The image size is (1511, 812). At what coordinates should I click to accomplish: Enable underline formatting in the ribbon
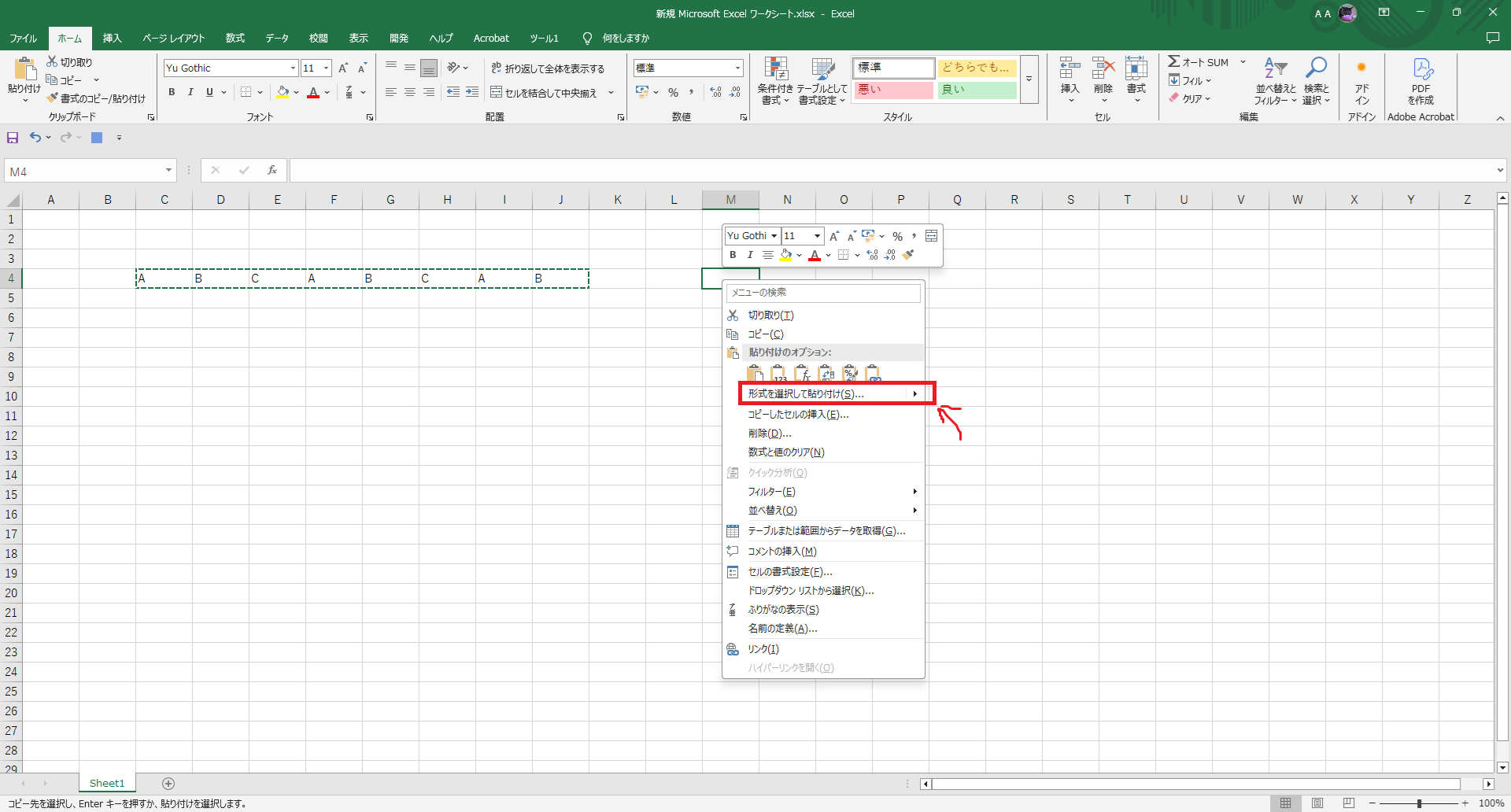209,92
